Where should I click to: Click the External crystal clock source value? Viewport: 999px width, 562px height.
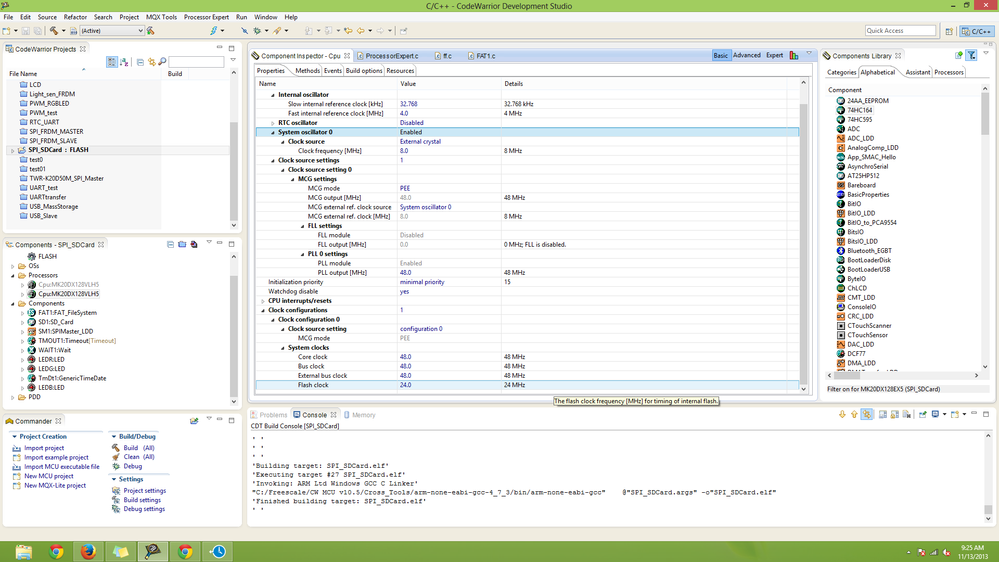(x=420, y=141)
